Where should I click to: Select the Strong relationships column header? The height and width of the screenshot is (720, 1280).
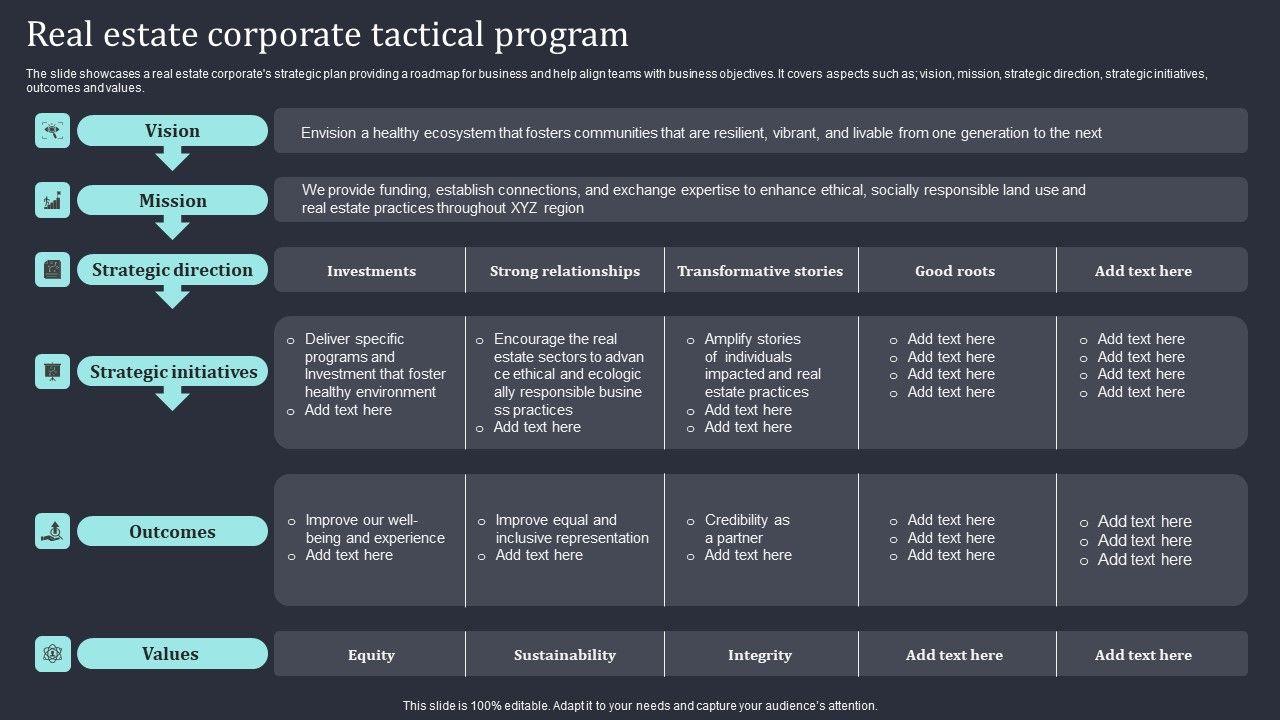[x=565, y=271]
